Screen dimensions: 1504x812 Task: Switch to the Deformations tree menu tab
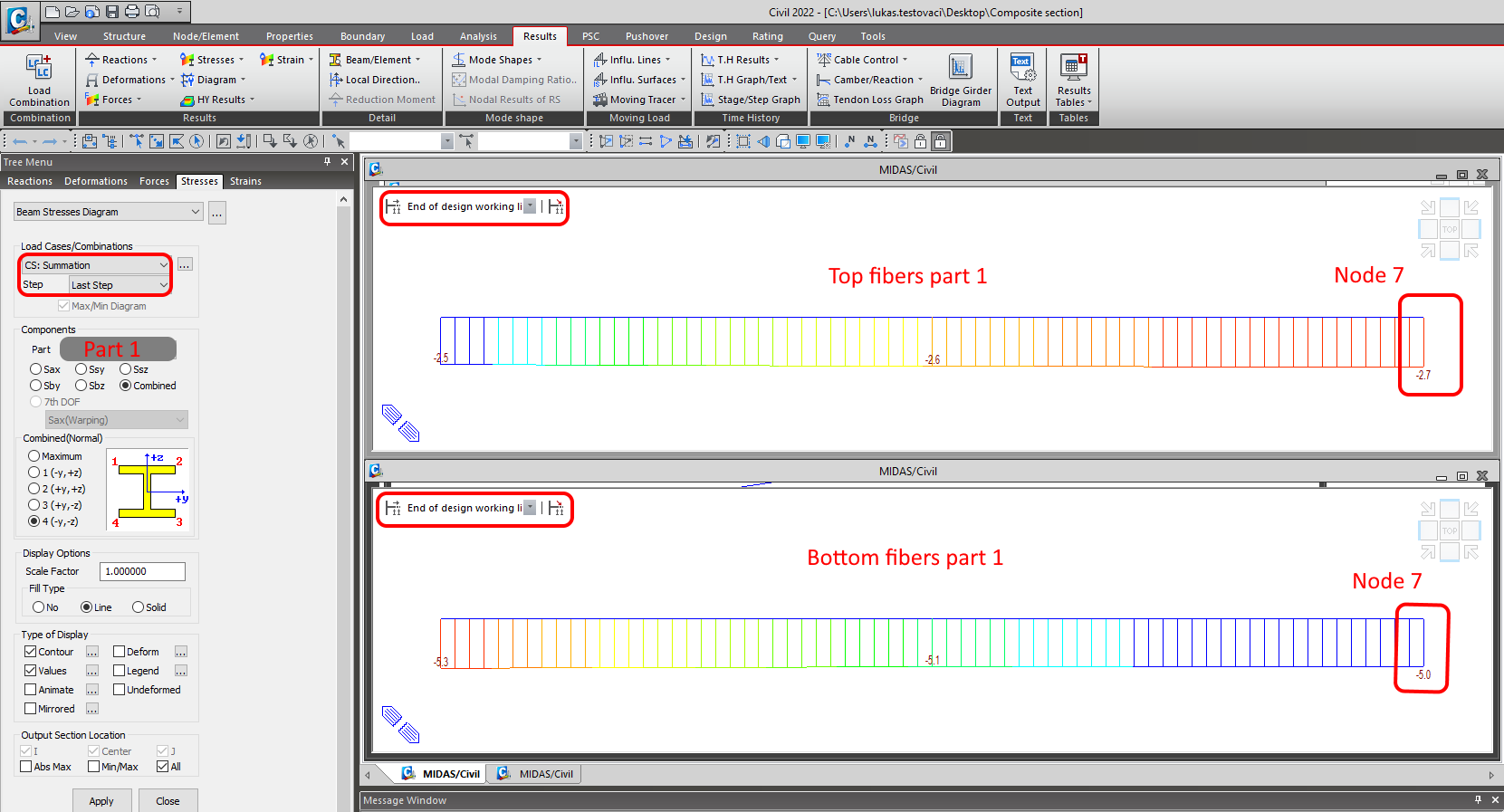tap(96, 181)
